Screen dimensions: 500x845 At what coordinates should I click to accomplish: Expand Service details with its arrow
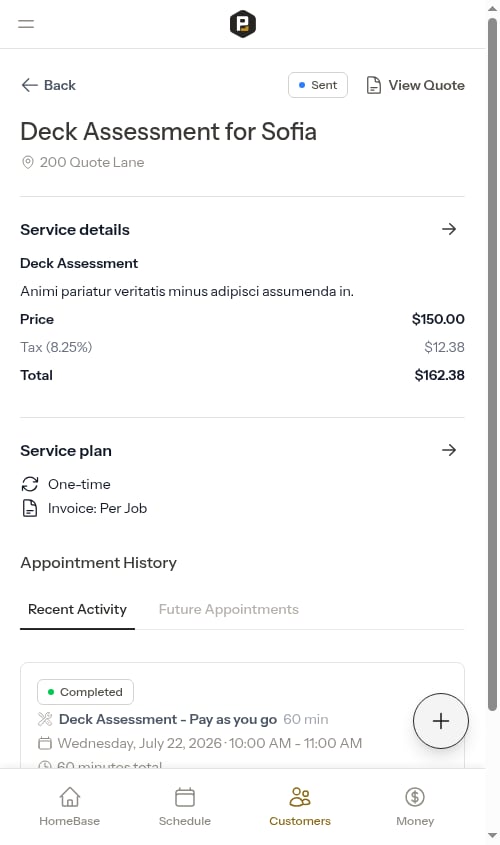[449, 229]
